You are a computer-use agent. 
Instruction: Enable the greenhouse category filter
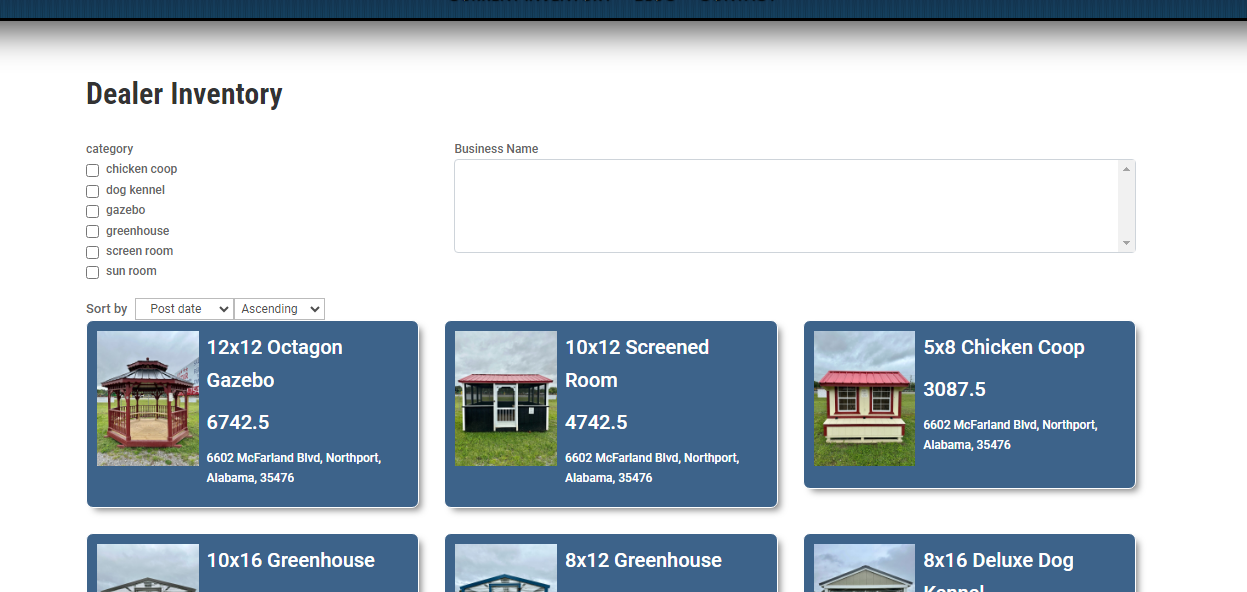[92, 232]
